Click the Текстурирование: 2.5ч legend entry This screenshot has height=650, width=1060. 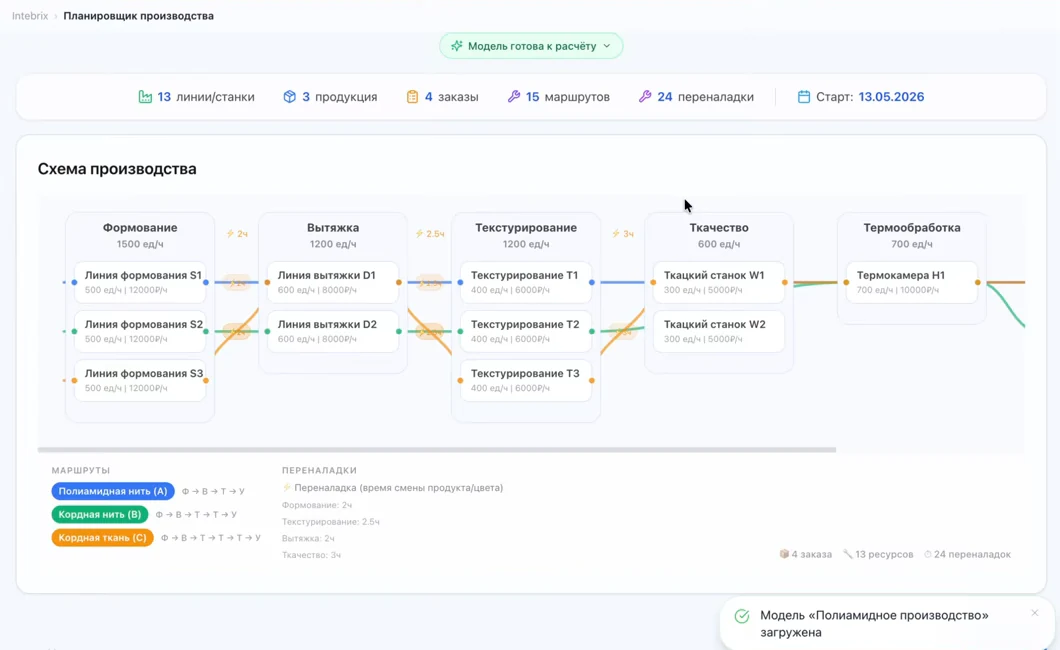[331, 522]
